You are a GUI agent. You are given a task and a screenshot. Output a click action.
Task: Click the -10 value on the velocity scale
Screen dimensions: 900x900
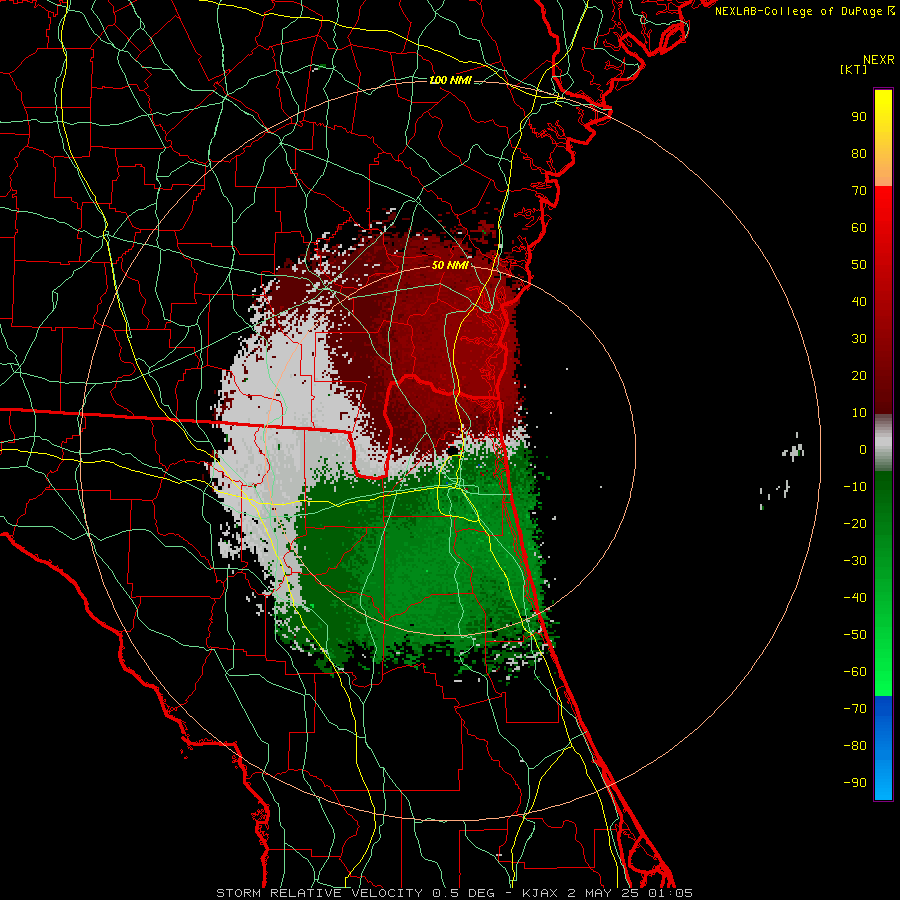(855, 487)
